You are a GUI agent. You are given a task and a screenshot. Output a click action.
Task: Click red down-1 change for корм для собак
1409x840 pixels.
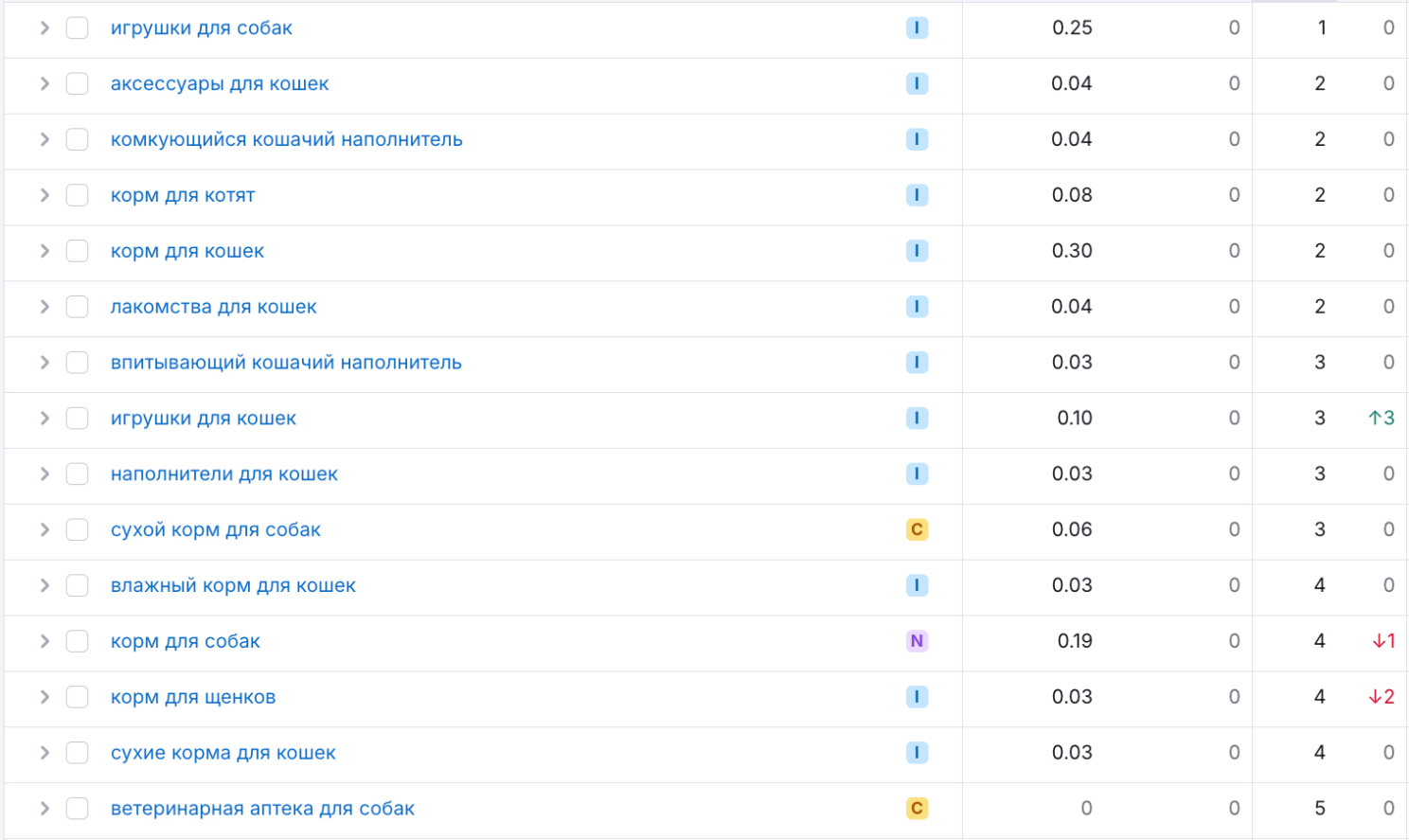[x=1383, y=641]
